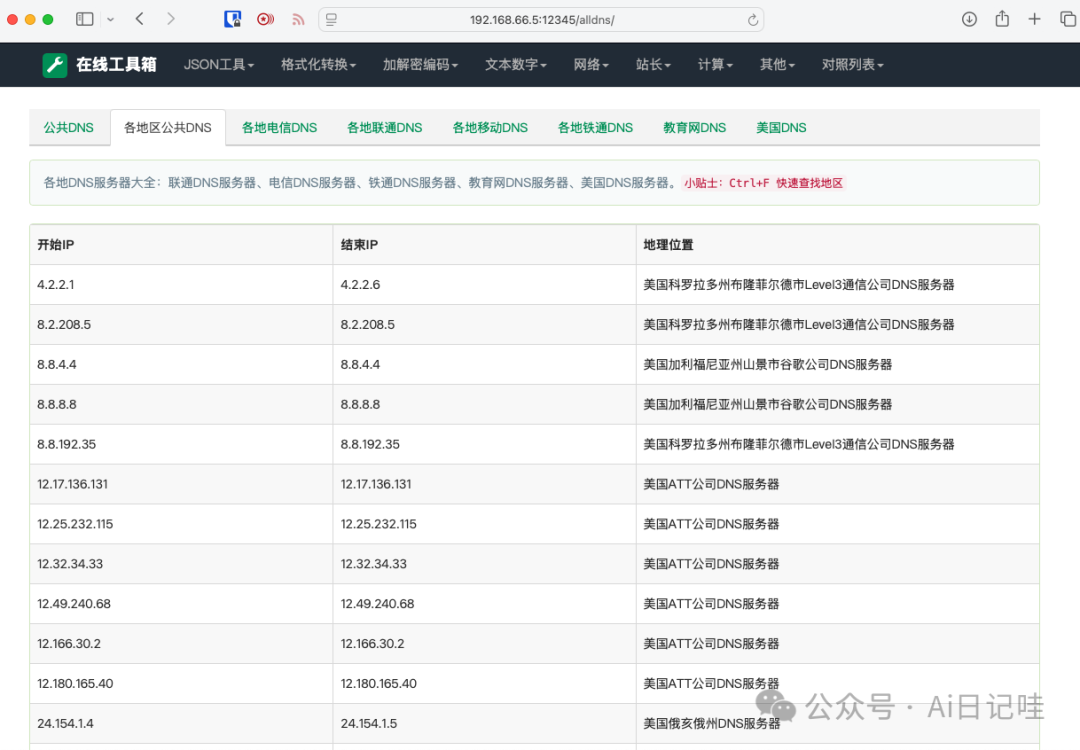The image size is (1080, 750).
Task: Switch to the 各地电信DNS tab
Action: coord(280,127)
